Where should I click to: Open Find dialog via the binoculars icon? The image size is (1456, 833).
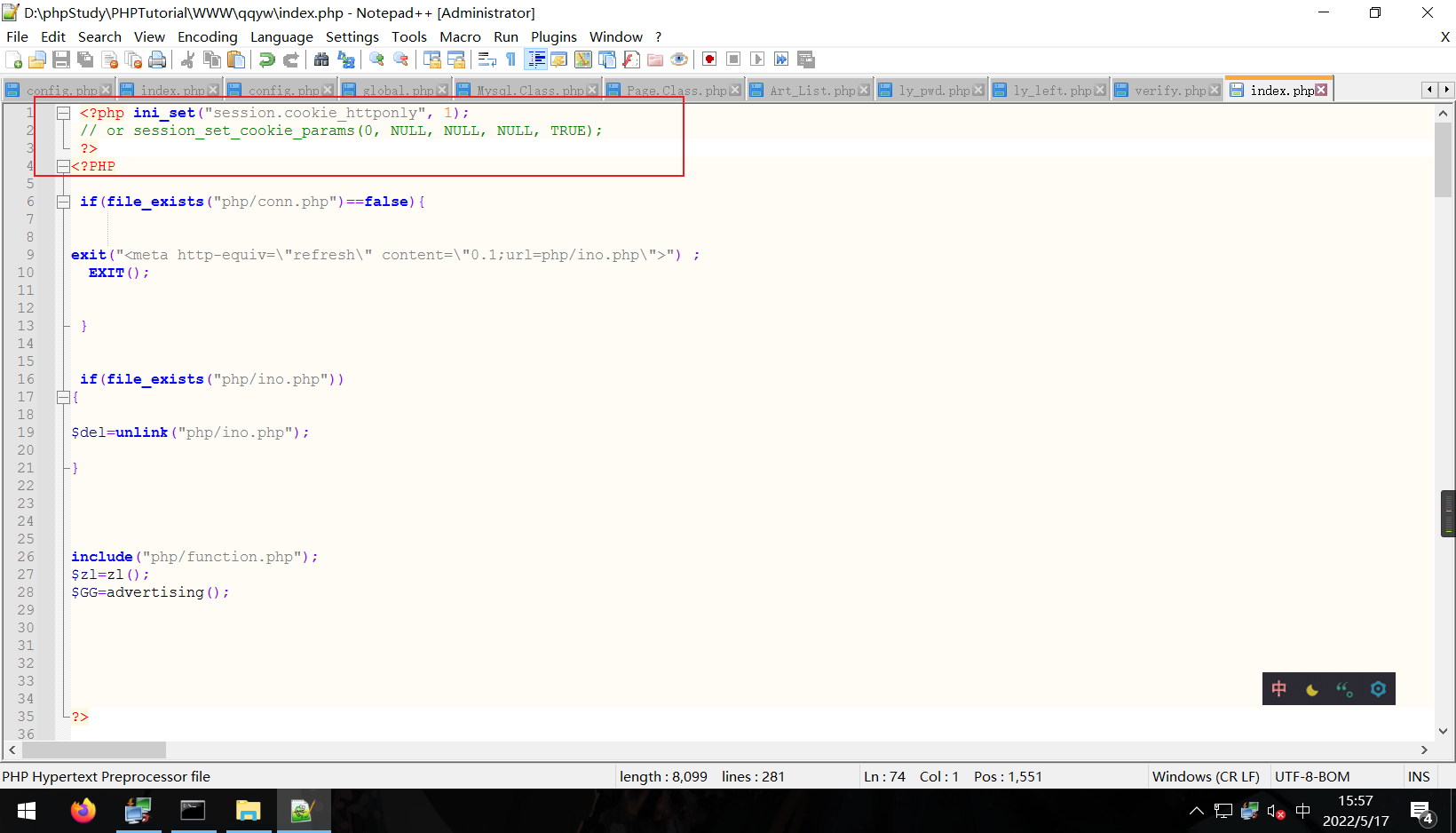pyautogui.click(x=321, y=59)
